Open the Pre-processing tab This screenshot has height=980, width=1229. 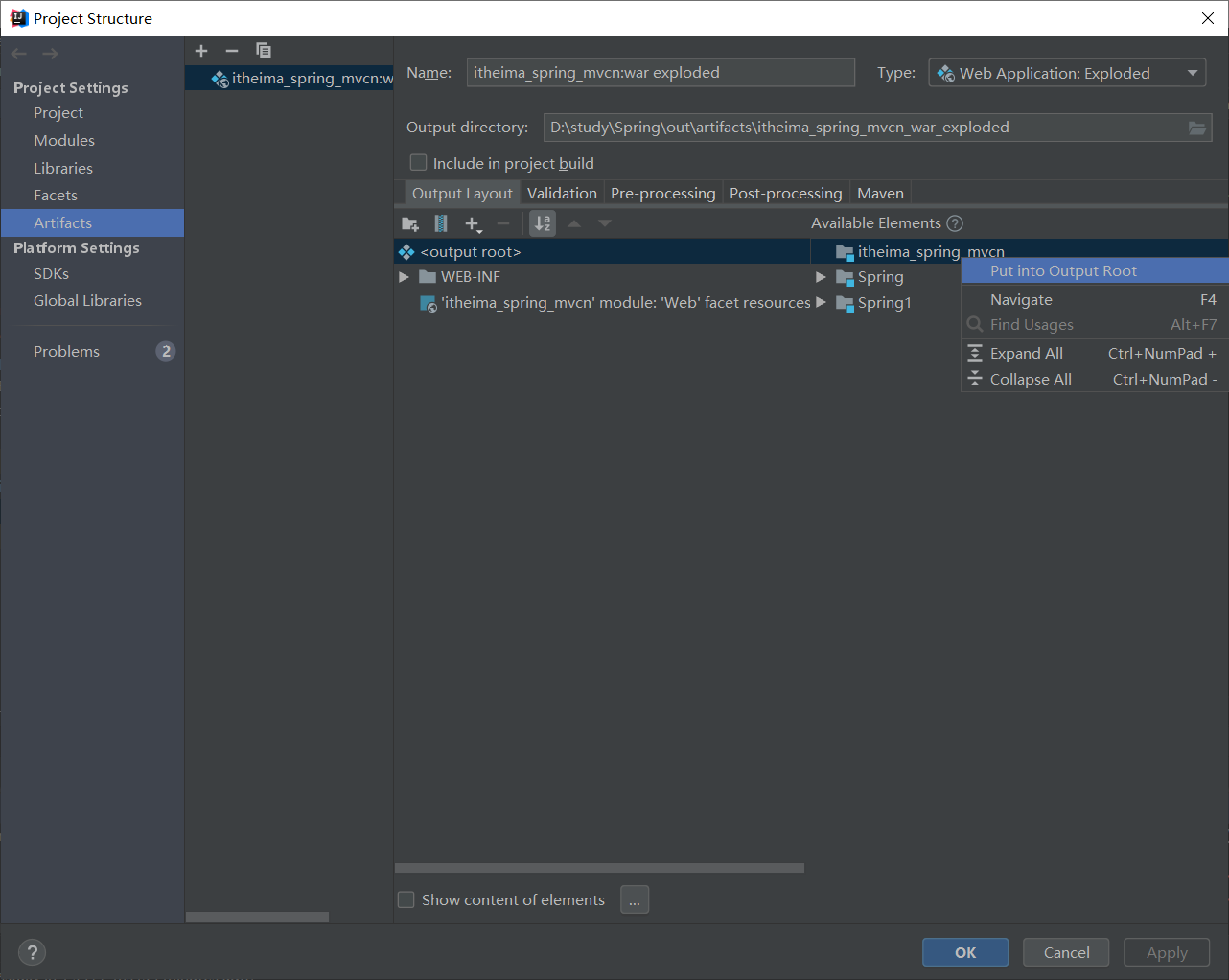(x=663, y=194)
